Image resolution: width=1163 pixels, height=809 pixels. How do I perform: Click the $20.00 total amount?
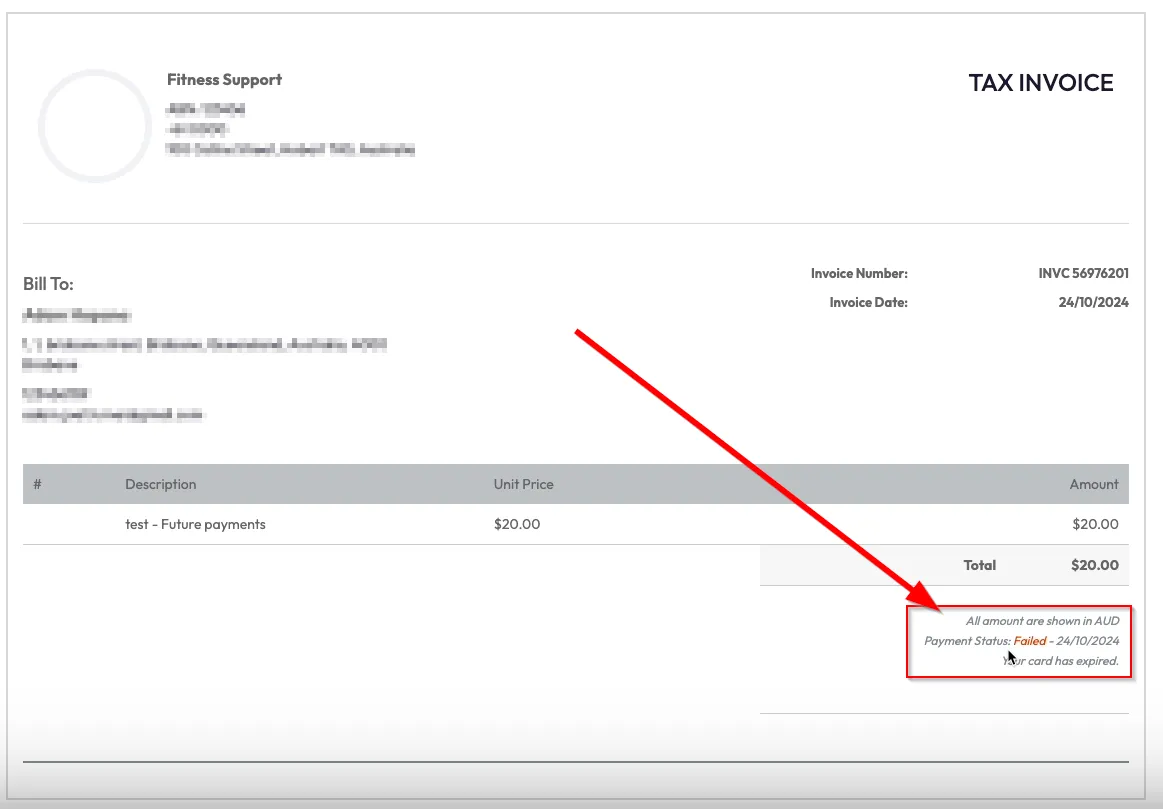pos(1094,565)
